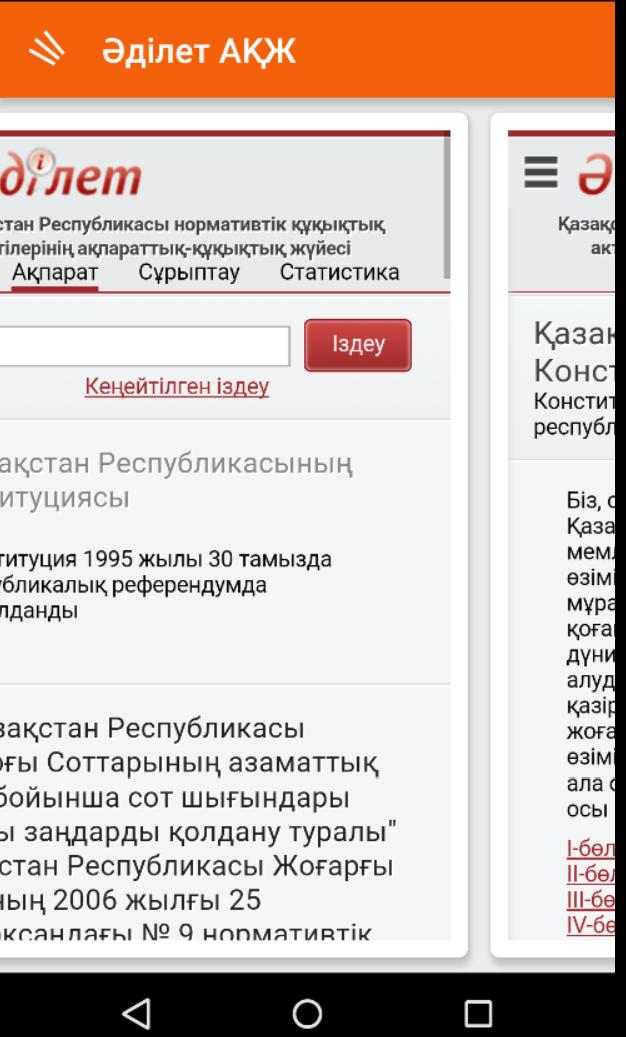626x1037 pixels.
Task: Switch to the Ақпарат tab
Action: coord(55,273)
